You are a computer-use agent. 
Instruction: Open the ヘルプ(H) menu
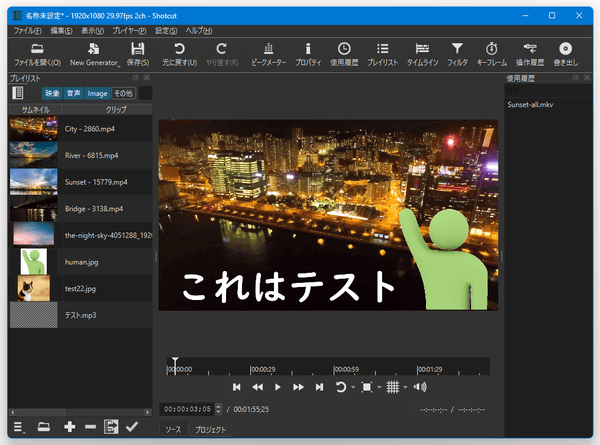click(199, 31)
